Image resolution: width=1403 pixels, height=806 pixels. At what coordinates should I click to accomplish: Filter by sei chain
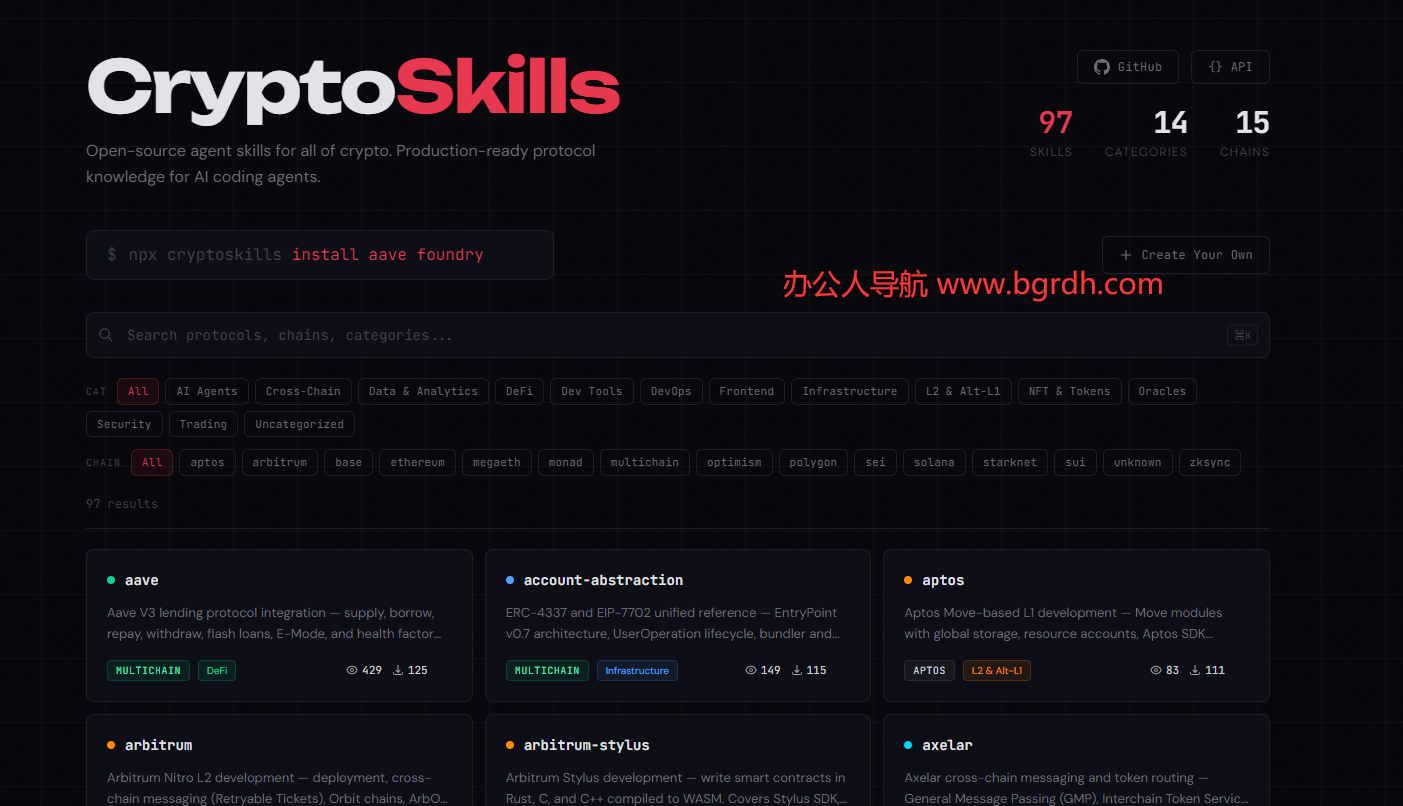coord(876,462)
